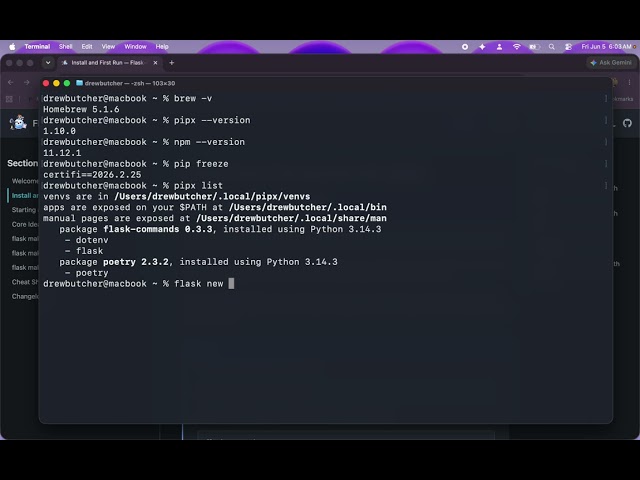This screenshot has width=640, height=480.
Task: Expand the browser tab search dropdown
Action: pyautogui.click(x=48, y=63)
